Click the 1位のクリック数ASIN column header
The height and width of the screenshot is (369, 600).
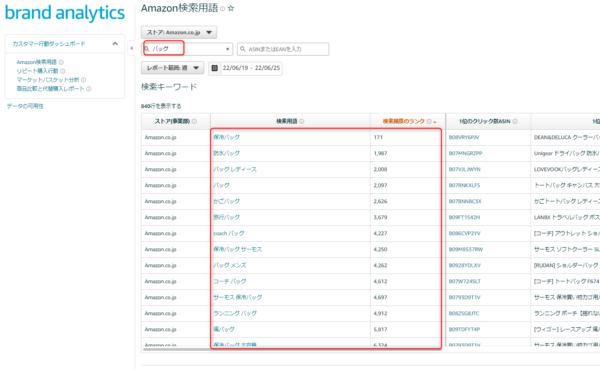(485, 121)
